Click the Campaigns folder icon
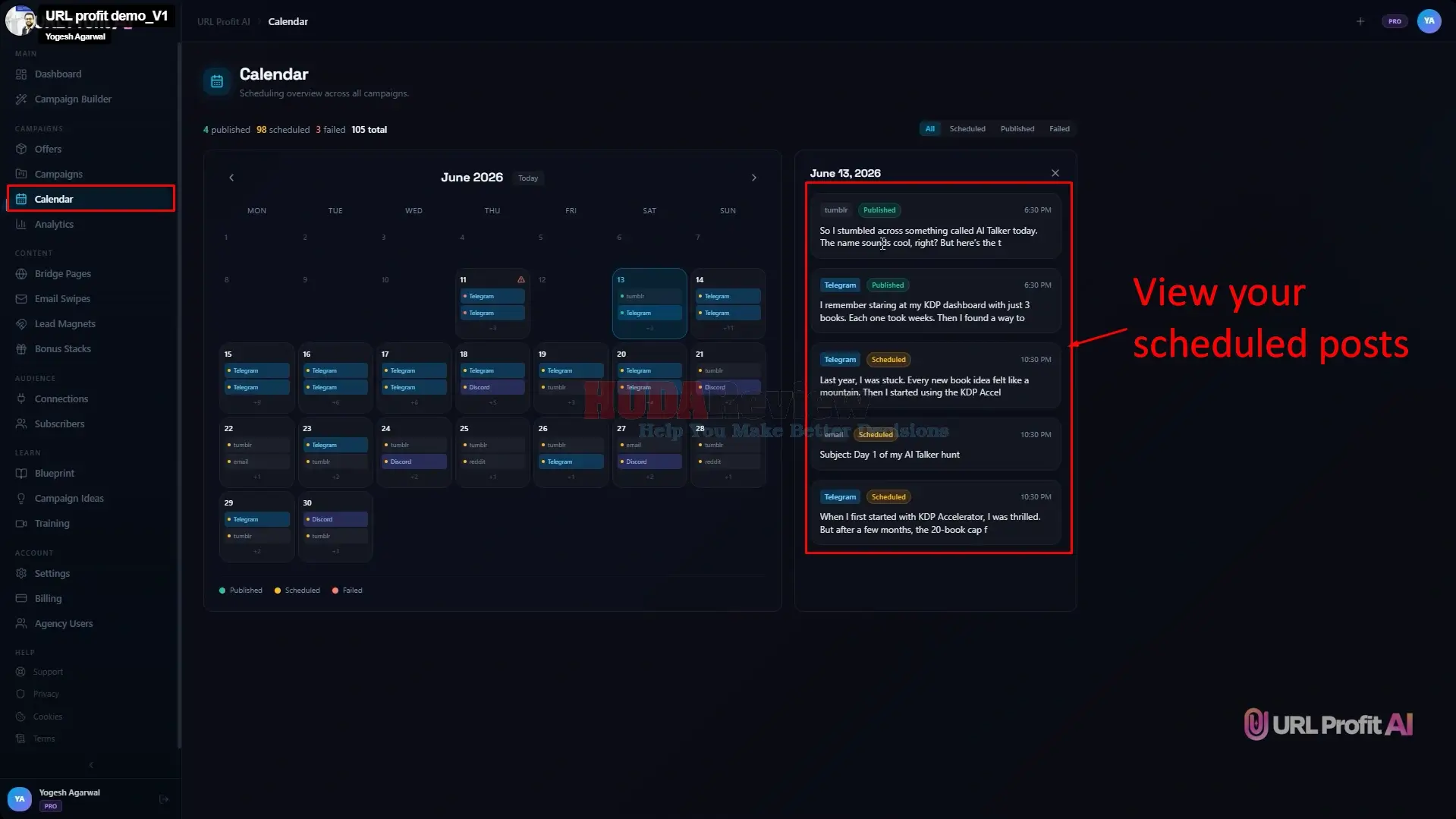The height and width of the screenshot is (819, 1456). click(x=21, y=174)
